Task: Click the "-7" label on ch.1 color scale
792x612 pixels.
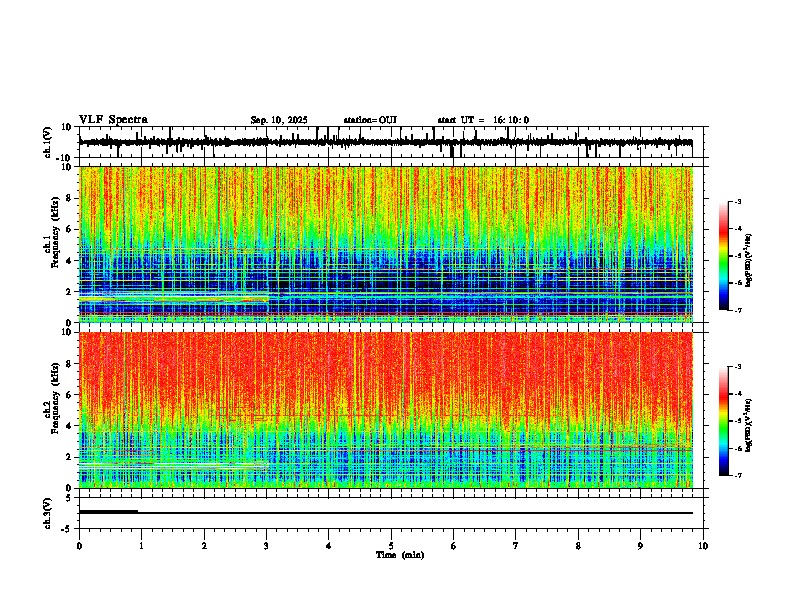Action: [x=737, y=310]
